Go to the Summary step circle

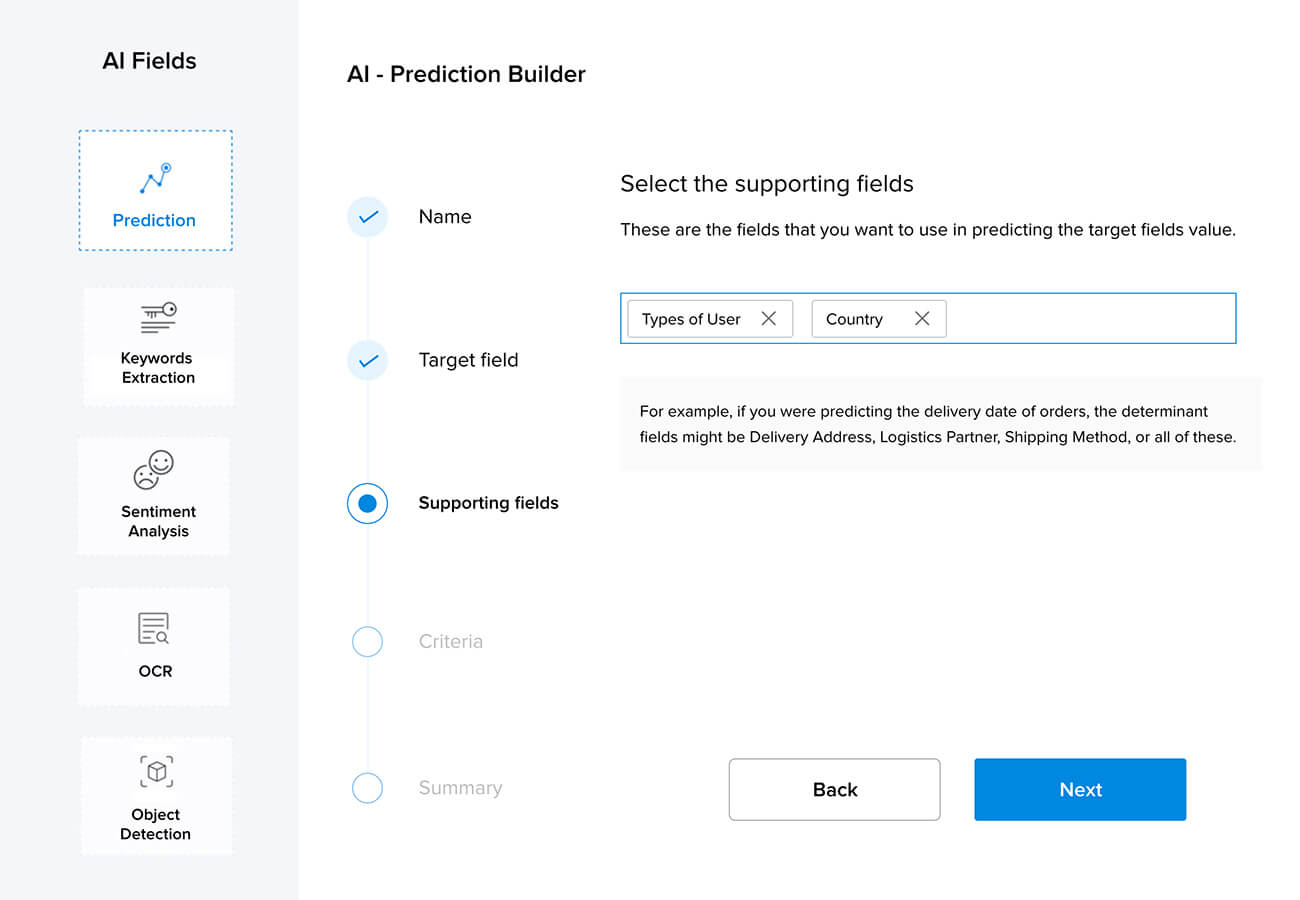[368, 788]
